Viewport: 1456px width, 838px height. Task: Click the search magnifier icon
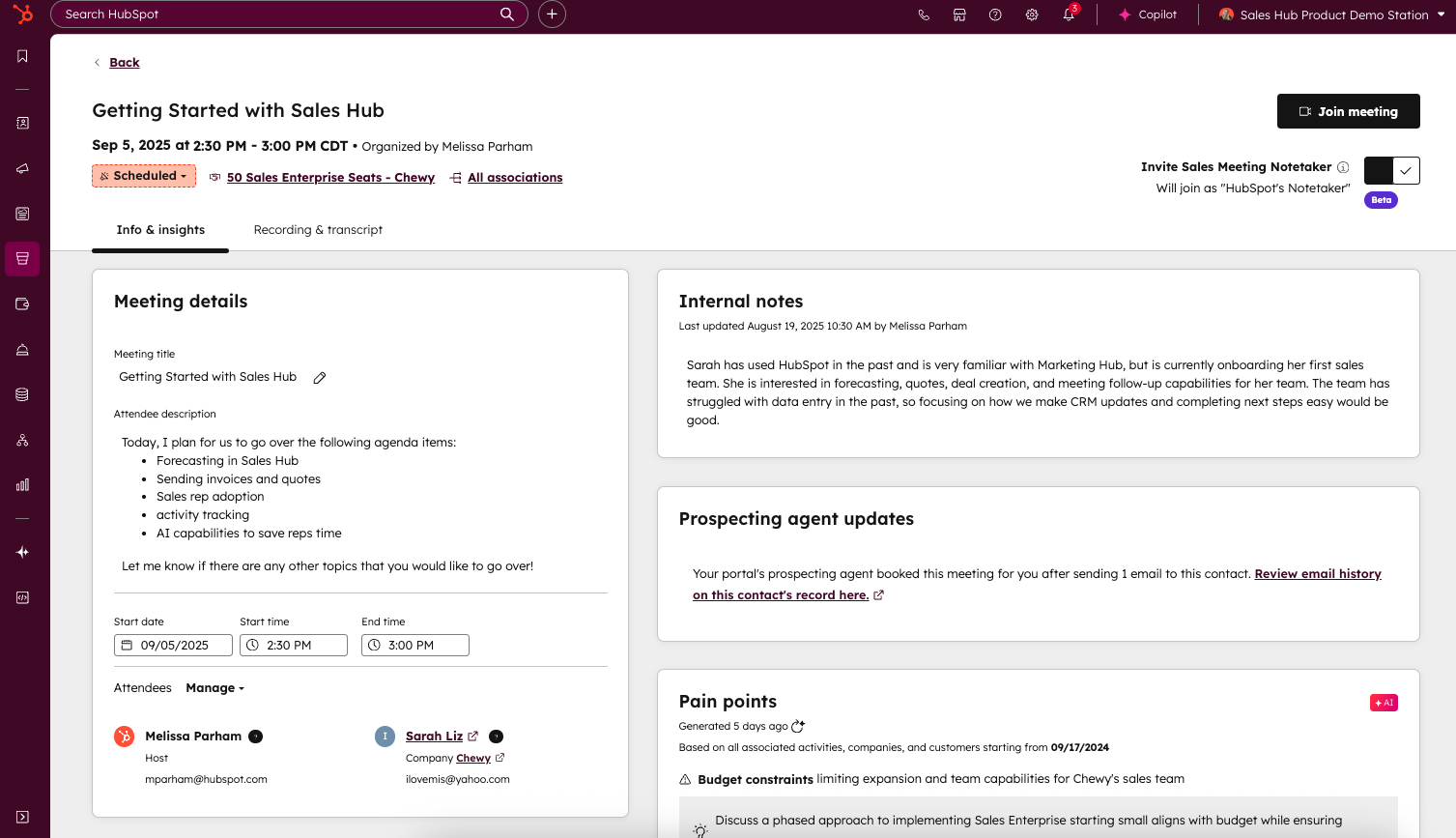pyautogui.click(x=507, y=14)
